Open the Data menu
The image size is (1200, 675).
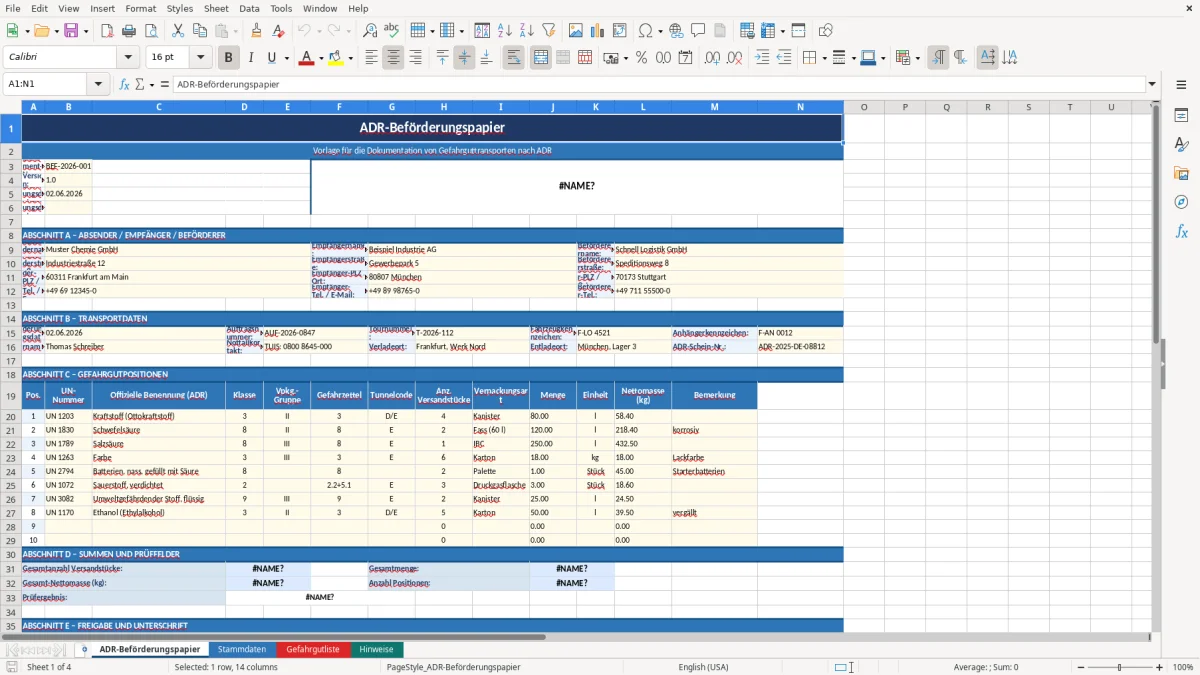point(249,8)
